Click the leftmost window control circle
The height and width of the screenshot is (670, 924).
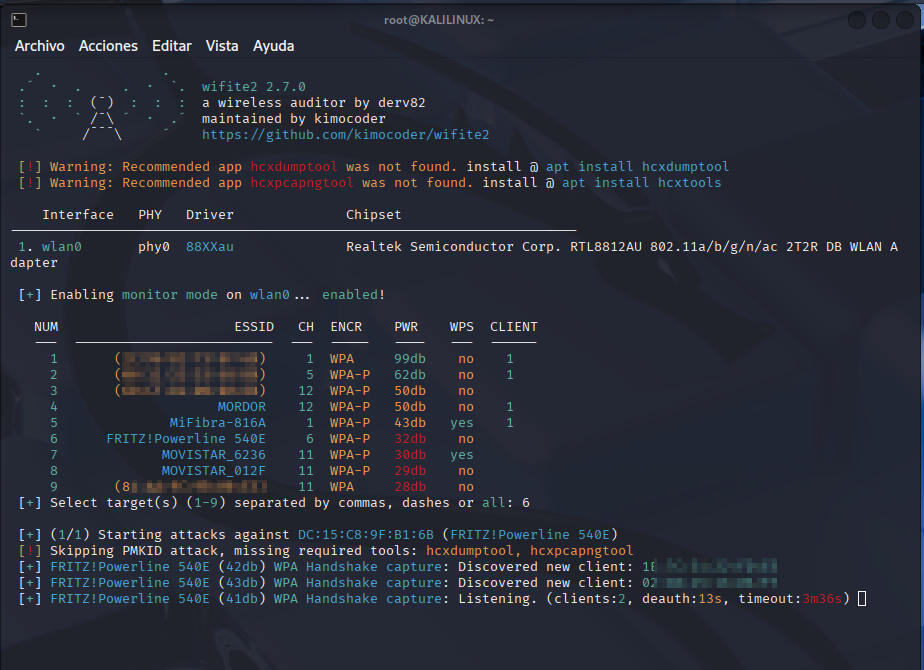tap(855, 19)
